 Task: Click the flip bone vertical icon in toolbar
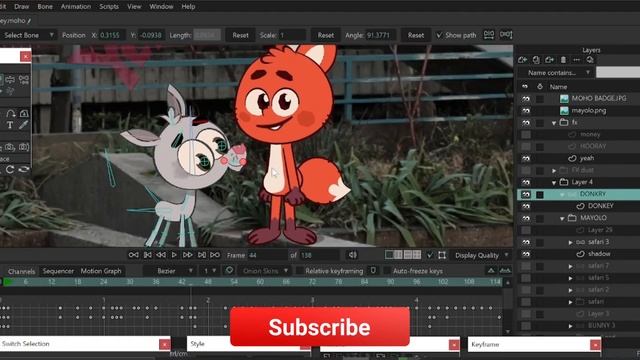[506, 35]
